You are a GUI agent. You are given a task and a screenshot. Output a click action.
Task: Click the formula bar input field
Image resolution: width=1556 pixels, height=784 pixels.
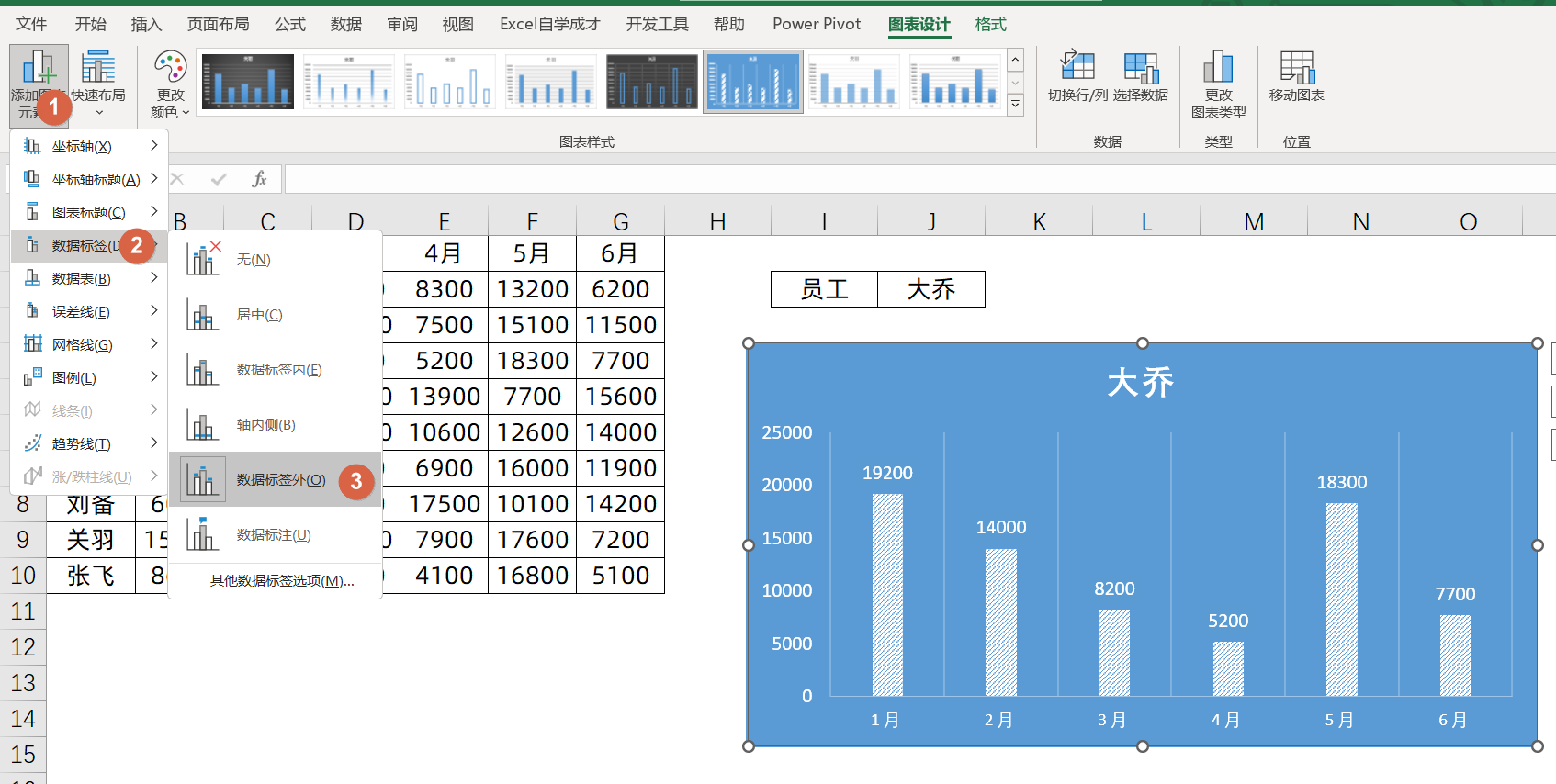coord(919,179)
